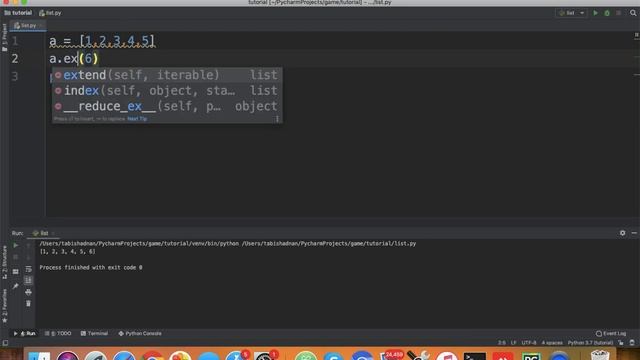
Task: Open Structure tool window sidebar button
Action: point(4,262)
